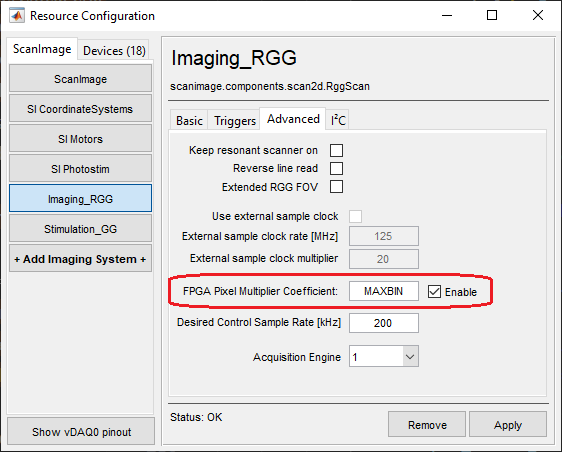Open the I²C tab
Screen dimensions: 562x452
point(338,120)
